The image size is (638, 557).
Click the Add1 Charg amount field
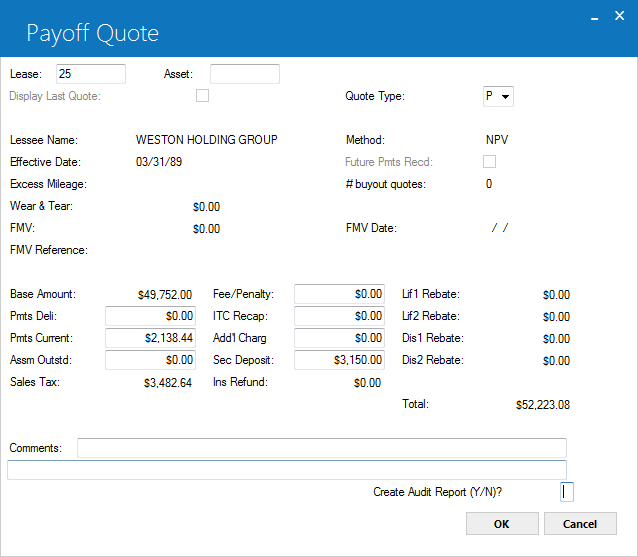pos(339,338)
